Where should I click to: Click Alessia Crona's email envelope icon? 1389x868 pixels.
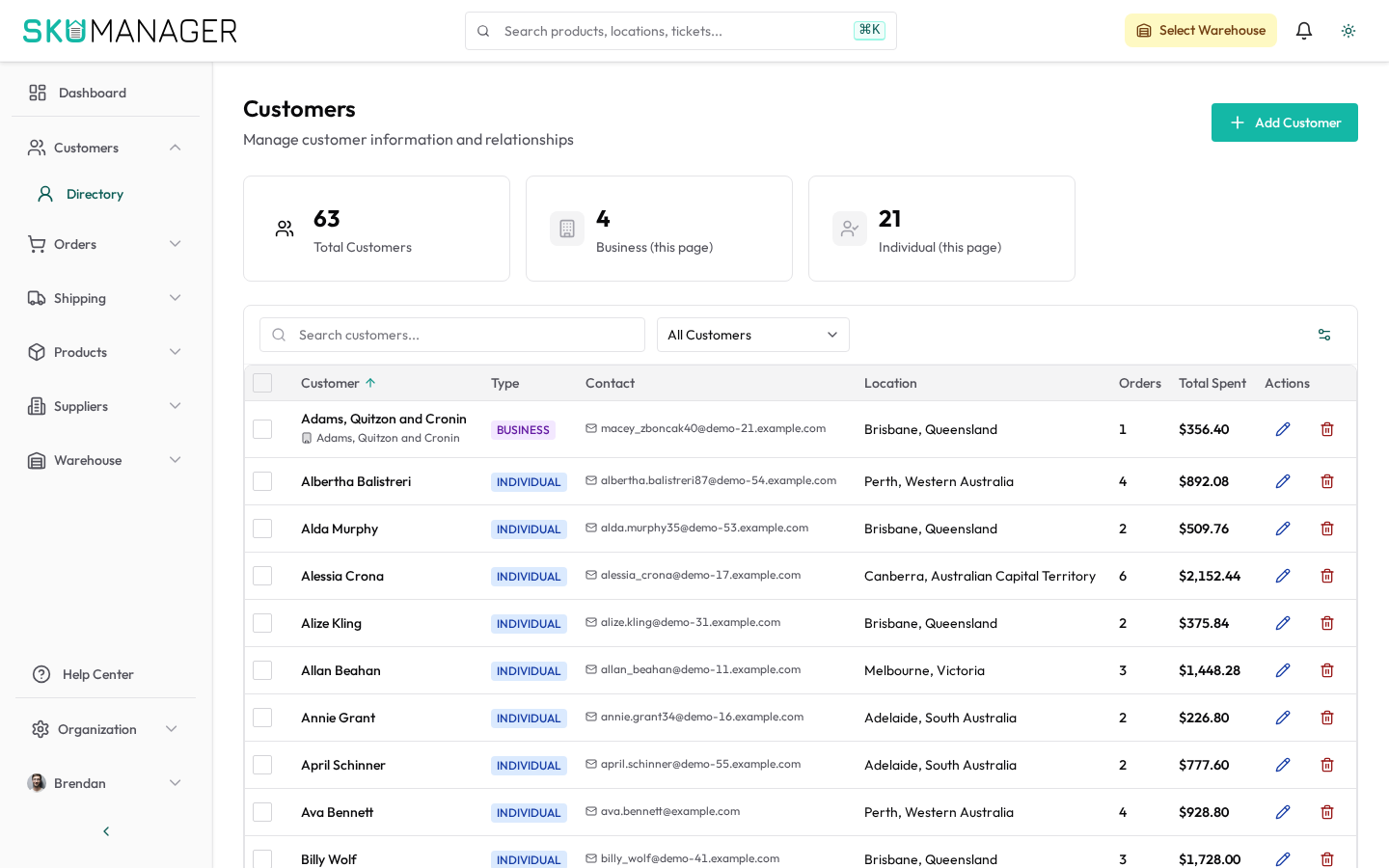[x=591, y=575]
